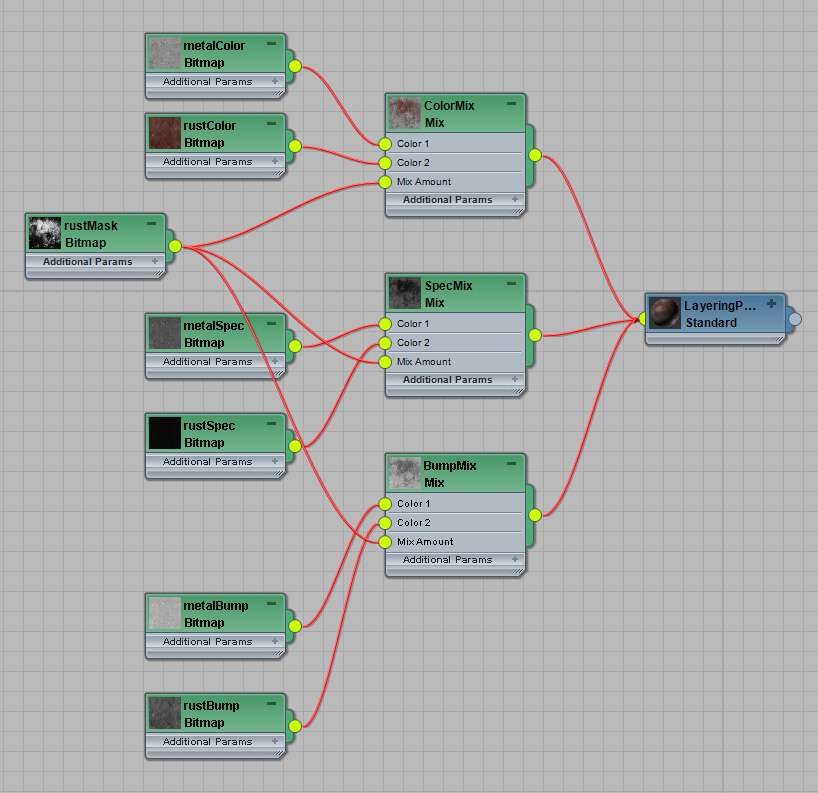
Task: Click the LayeringP material sphere preview
Action: (665, 313)
